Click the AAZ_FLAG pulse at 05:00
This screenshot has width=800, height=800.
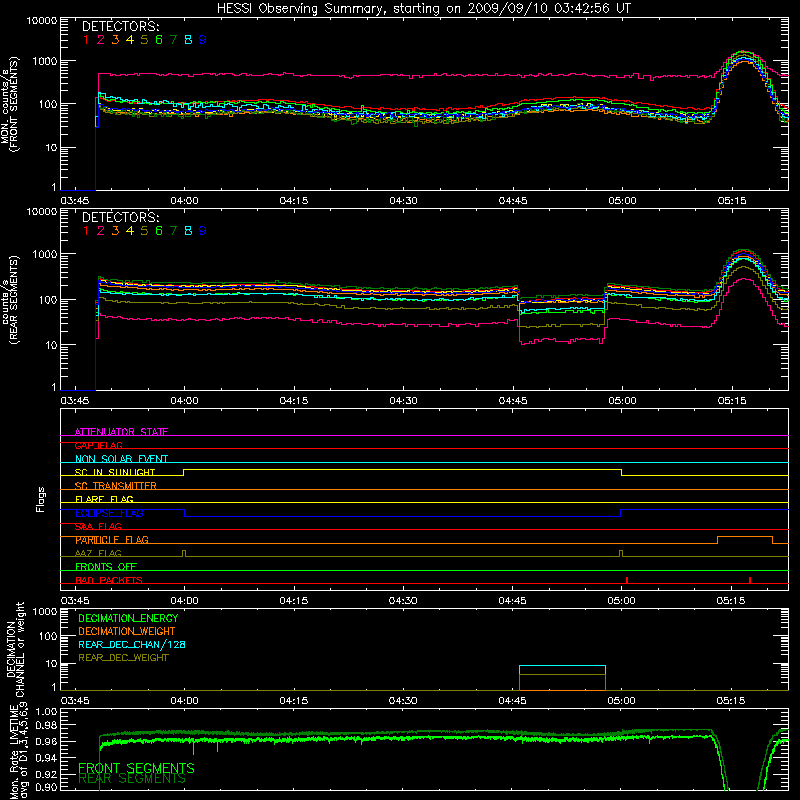coord(621,553)
